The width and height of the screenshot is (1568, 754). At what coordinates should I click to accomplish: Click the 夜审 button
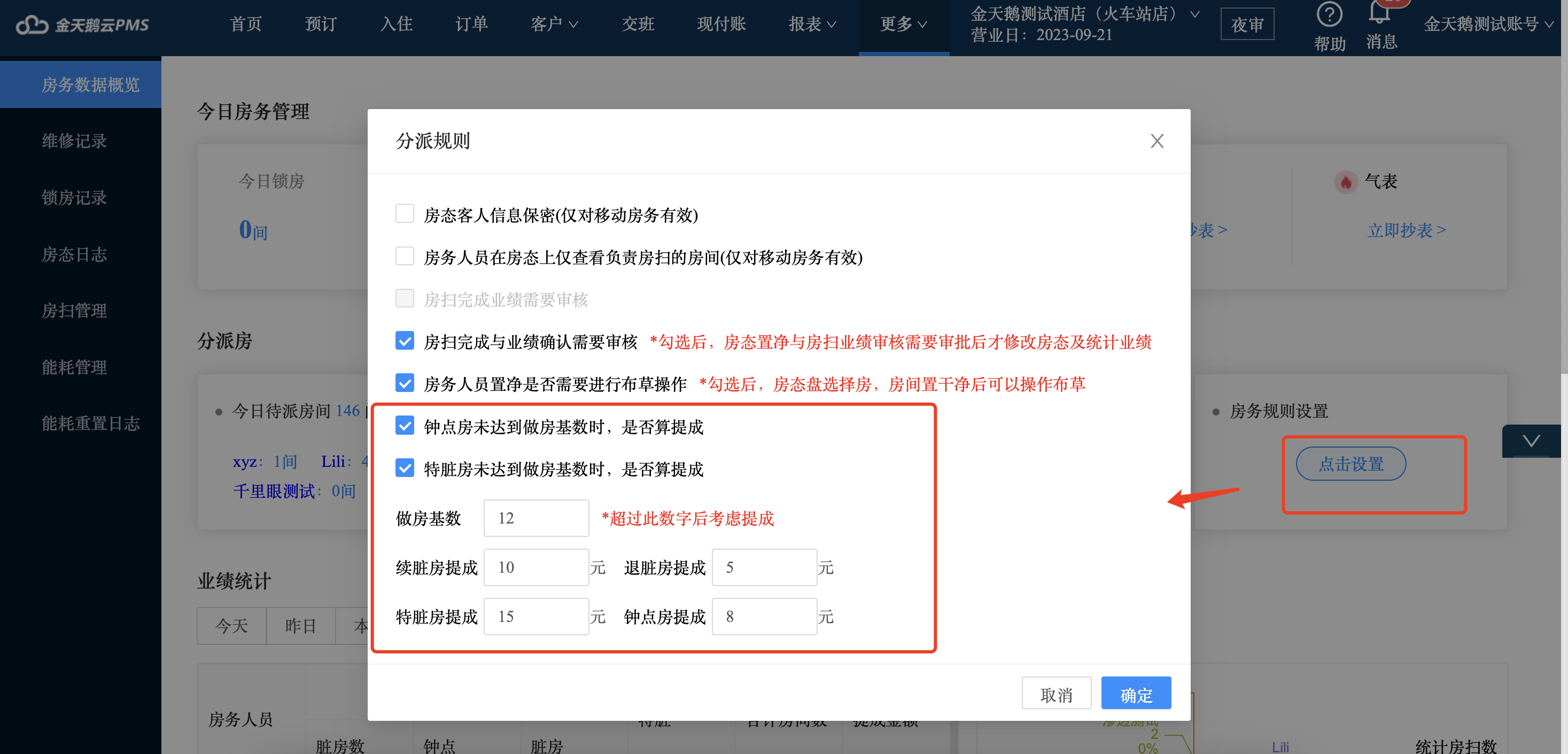click(x=1247, y=25)
